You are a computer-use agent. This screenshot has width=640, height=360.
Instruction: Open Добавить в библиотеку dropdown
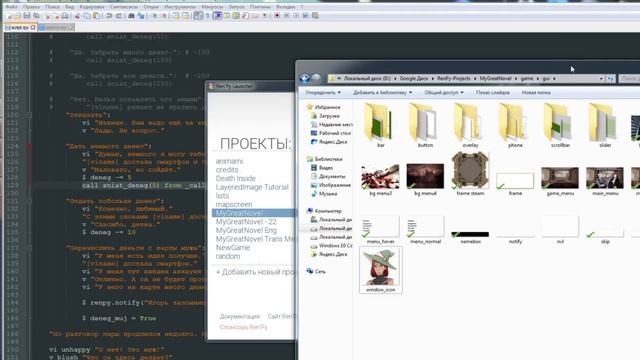382,93
